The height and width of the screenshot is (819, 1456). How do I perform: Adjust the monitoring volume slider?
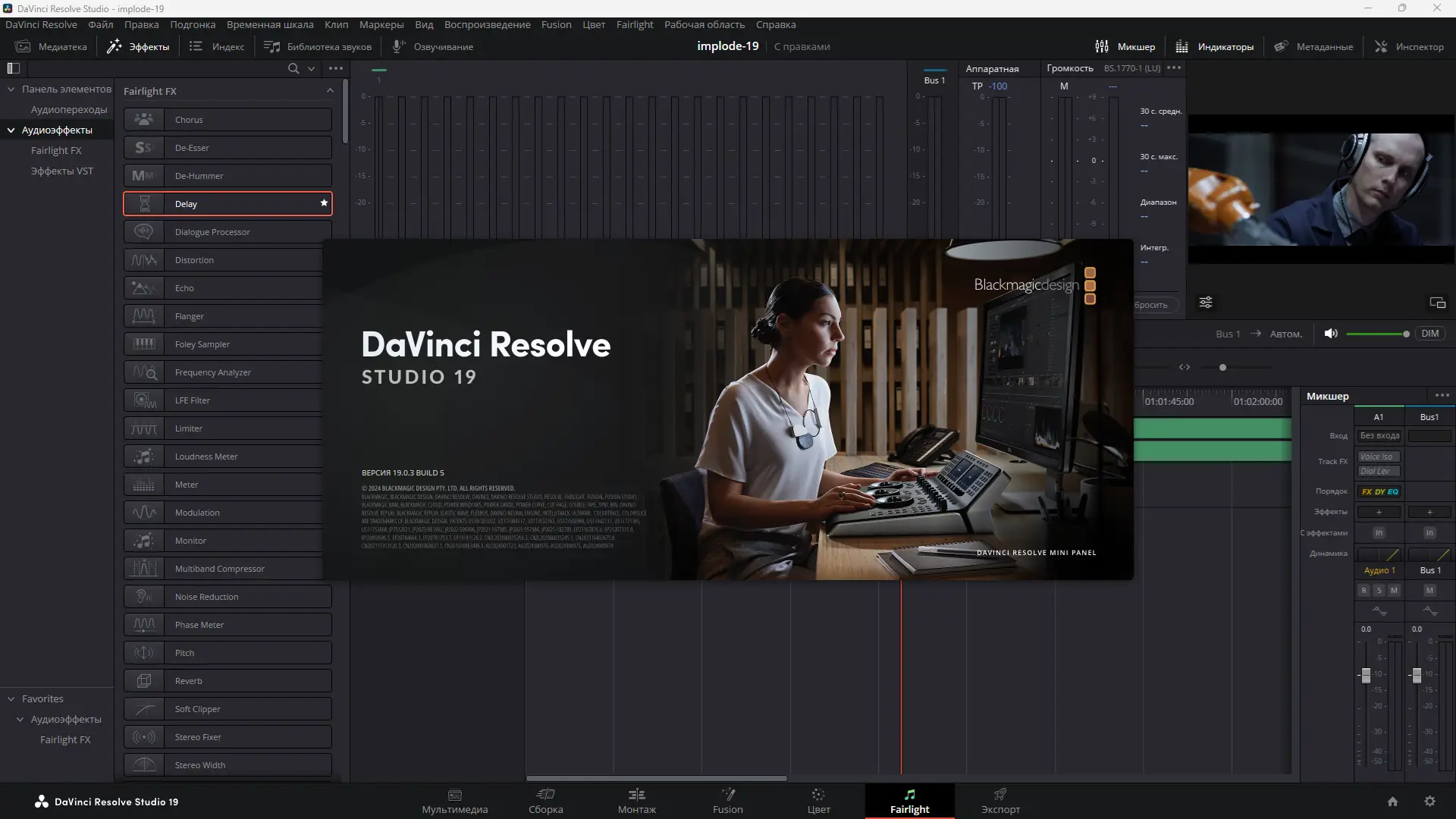(1405, 334)
